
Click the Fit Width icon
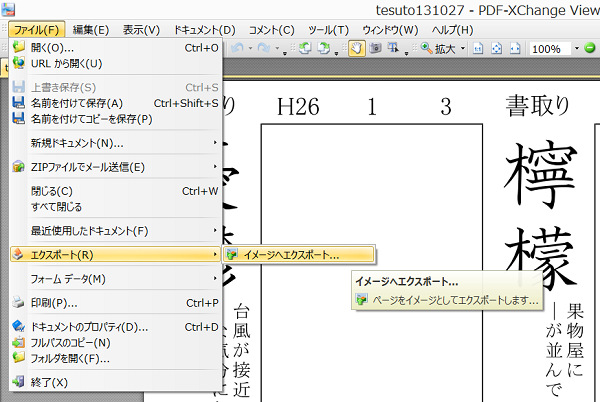[515, 49]
